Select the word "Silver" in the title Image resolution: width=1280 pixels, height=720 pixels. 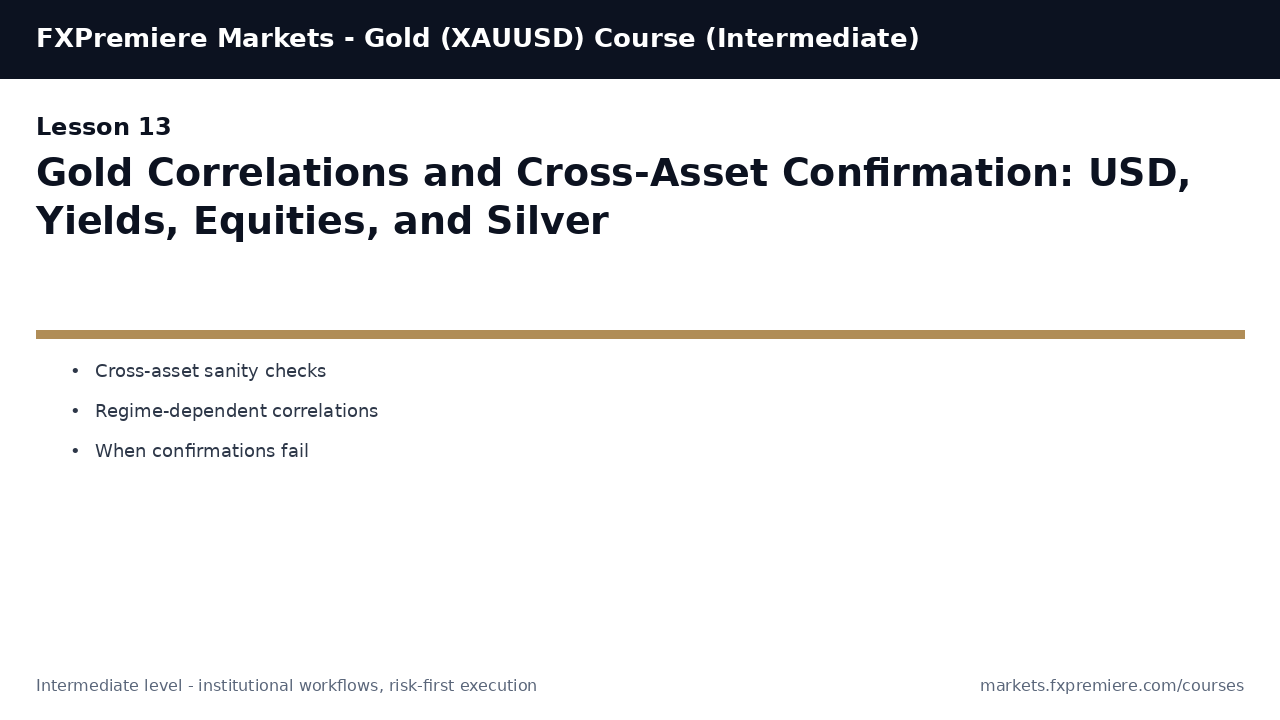(547, 222)
